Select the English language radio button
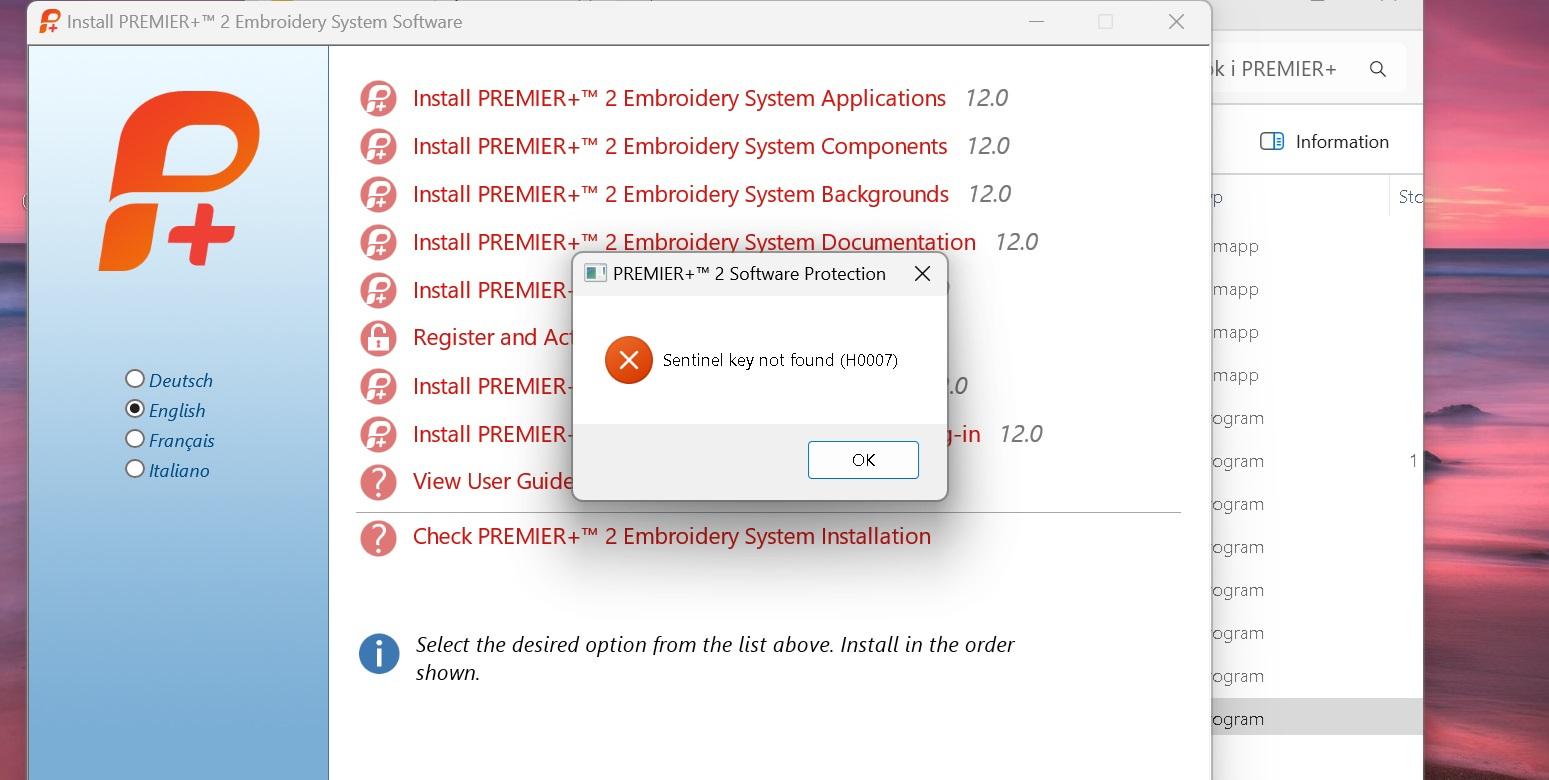Viewport: 1549px width, 780px height. [x=135, y=409]
